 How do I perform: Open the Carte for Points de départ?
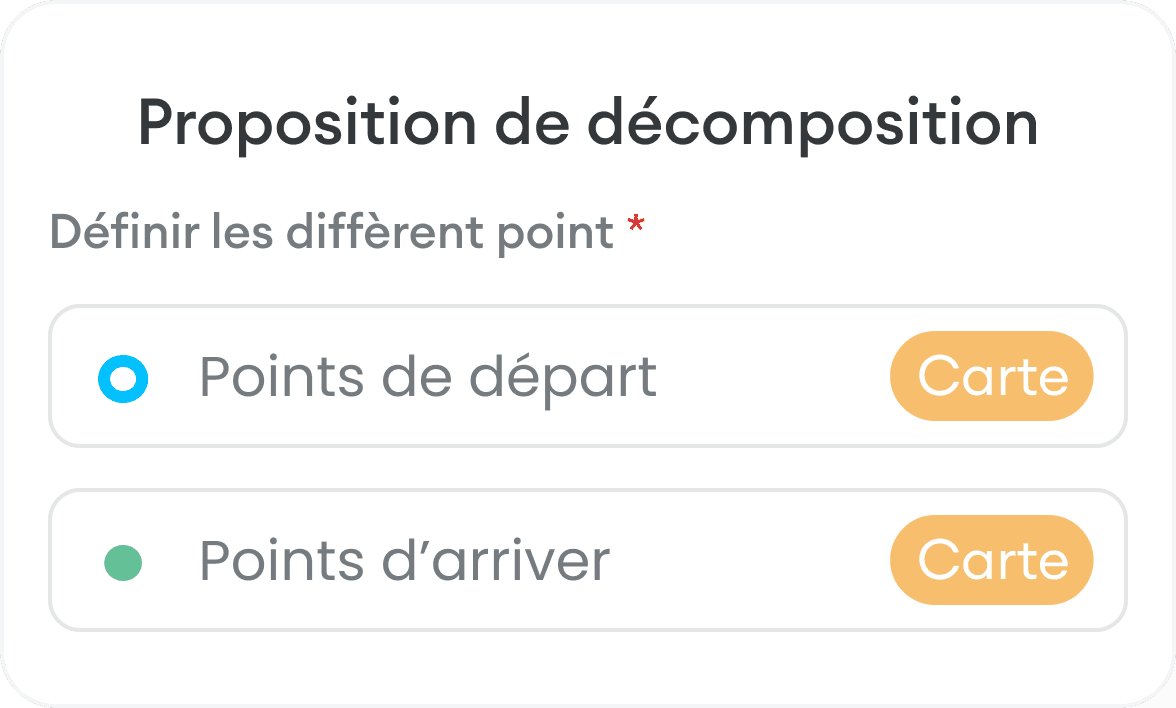(991, 376)
